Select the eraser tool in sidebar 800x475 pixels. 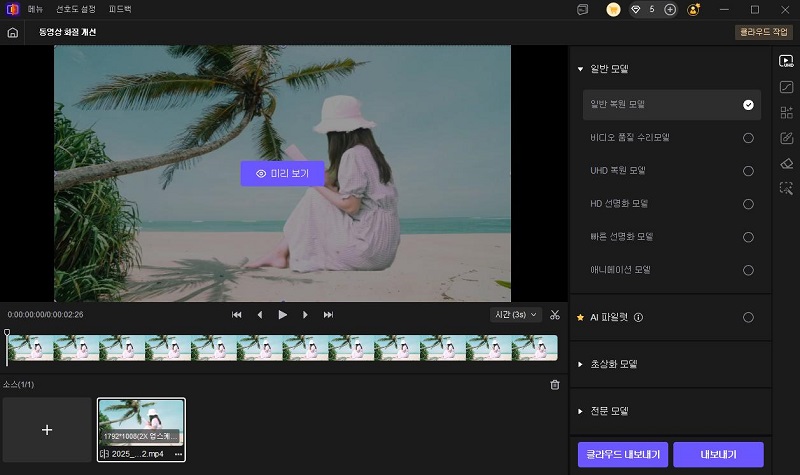pyautogui.click(x=786, y=163)
